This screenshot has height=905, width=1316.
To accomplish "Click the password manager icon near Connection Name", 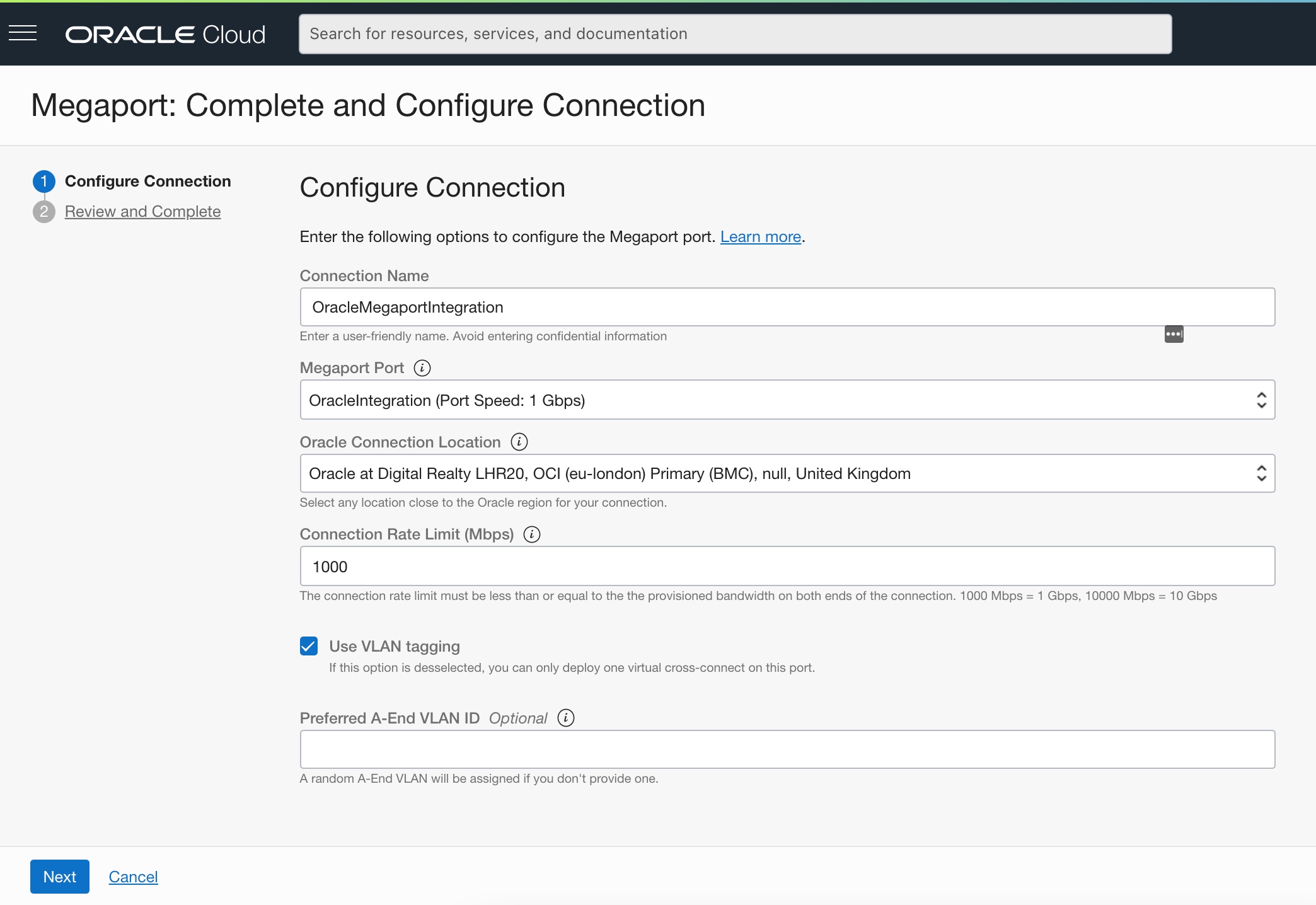I will (x=1174, y=334).
